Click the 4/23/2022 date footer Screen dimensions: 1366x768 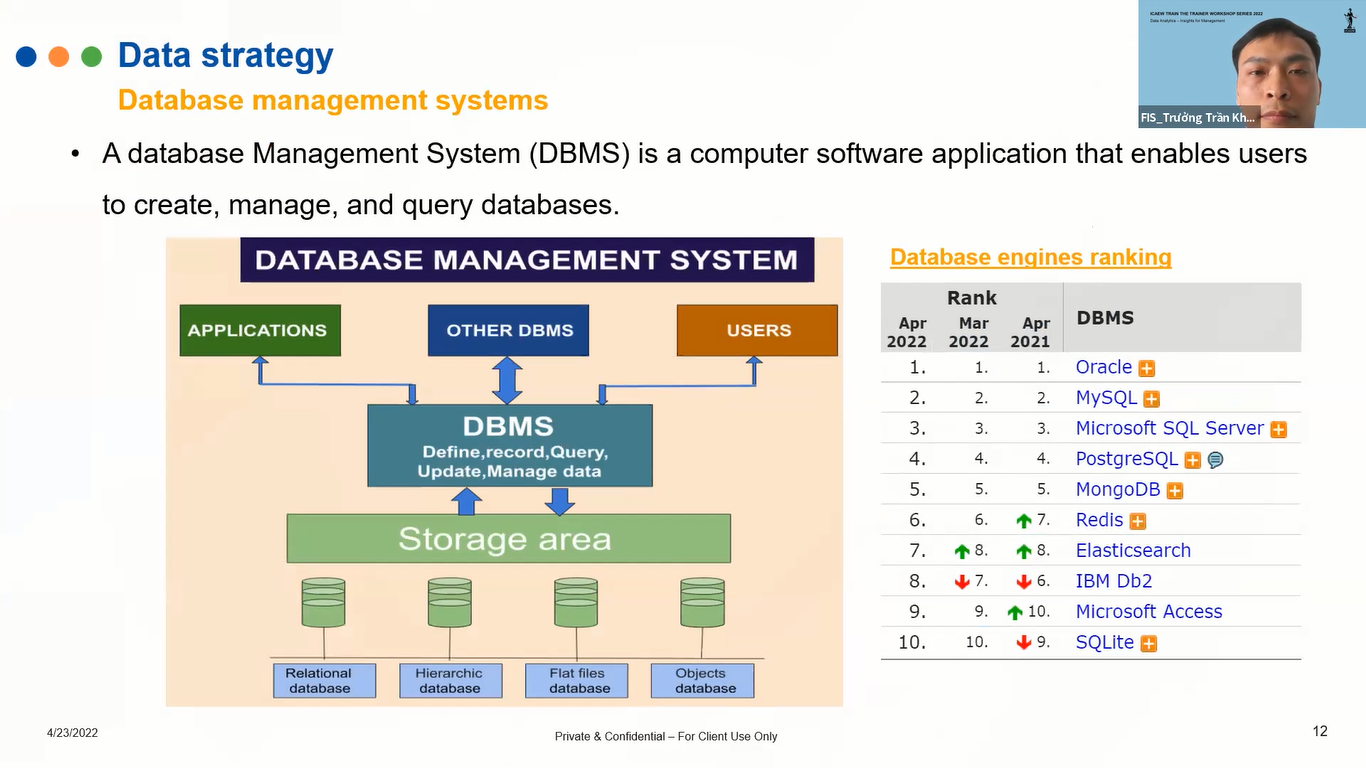point(72,733)
